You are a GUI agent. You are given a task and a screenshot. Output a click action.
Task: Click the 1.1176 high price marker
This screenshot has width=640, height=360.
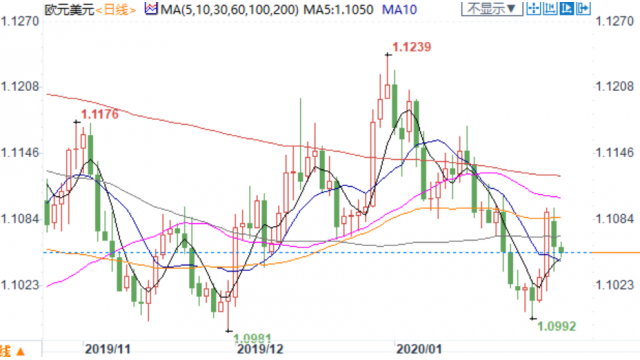tap(100, 114)
